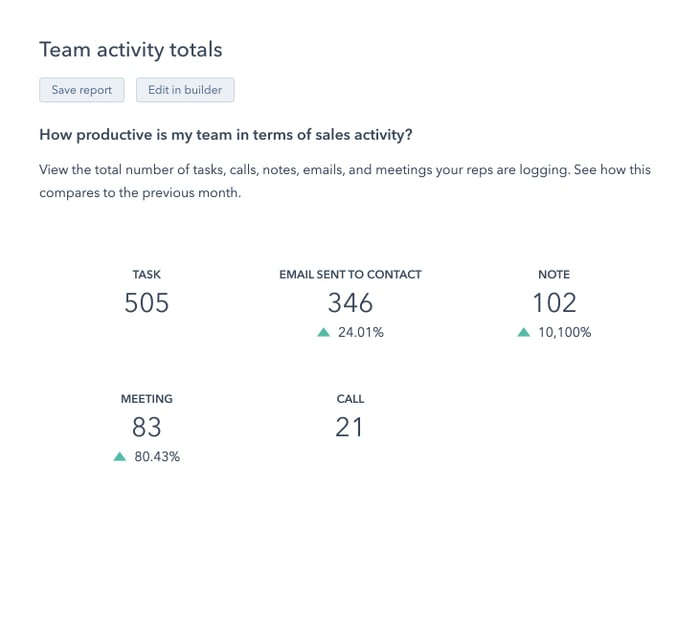Click the green up arrow under Meeting count

click(x=120, y=457)
